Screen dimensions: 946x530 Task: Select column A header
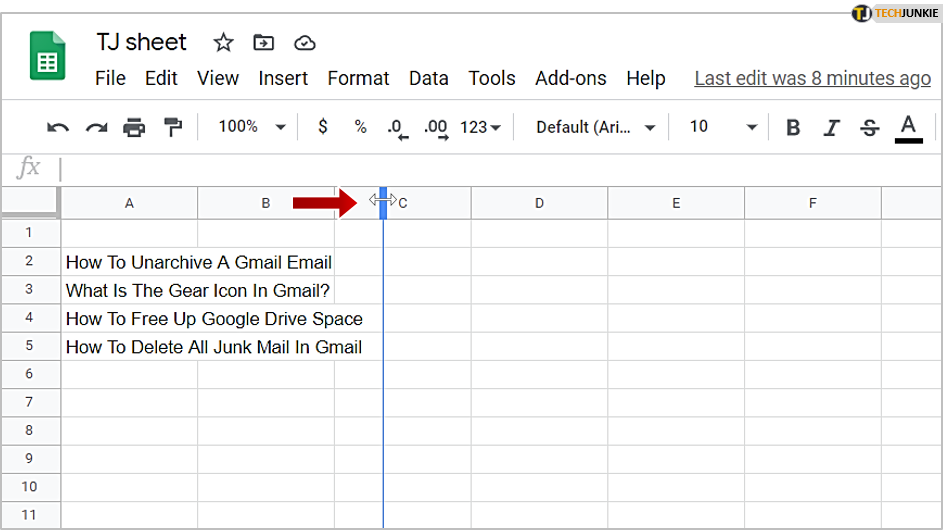point(129,203)
